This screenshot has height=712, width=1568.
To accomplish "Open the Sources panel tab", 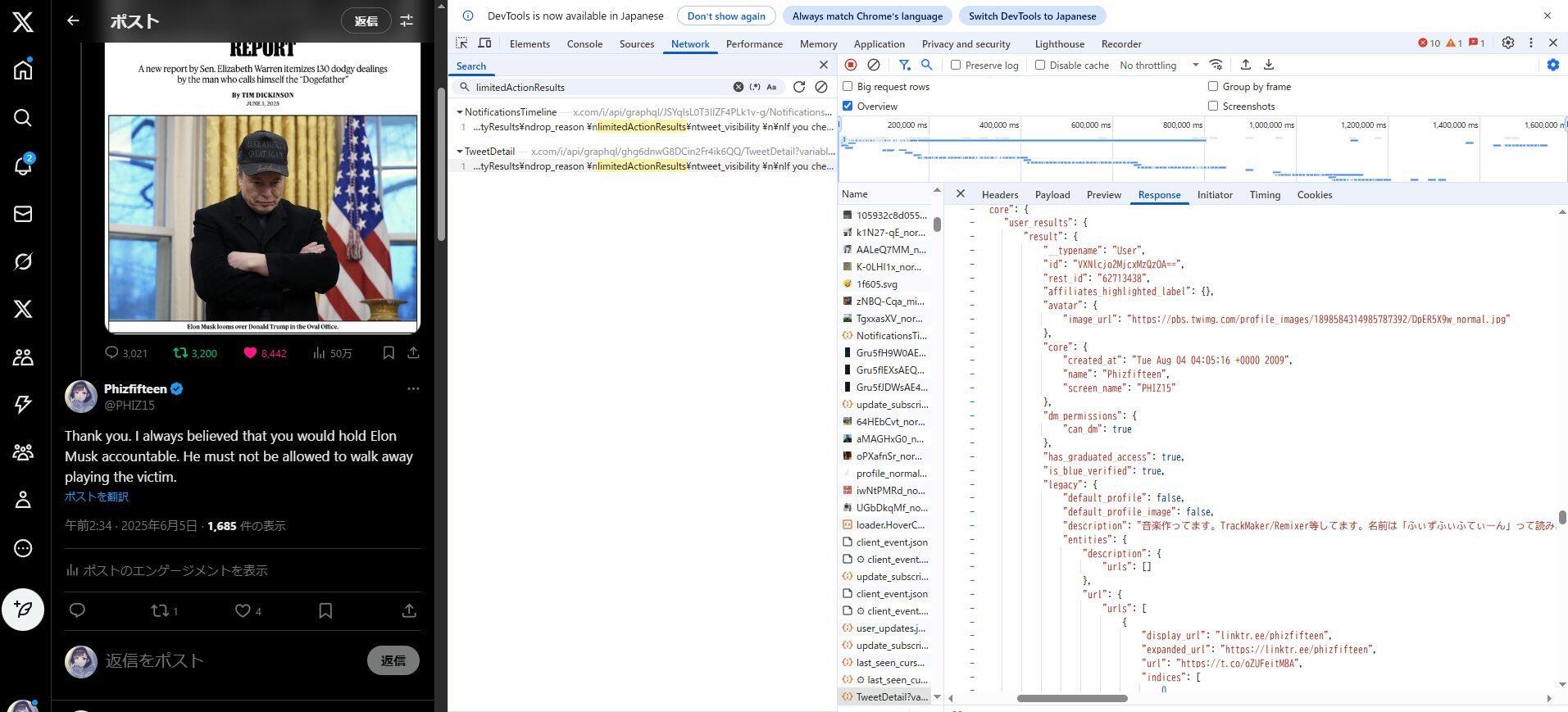I will [x=637, y=44].
